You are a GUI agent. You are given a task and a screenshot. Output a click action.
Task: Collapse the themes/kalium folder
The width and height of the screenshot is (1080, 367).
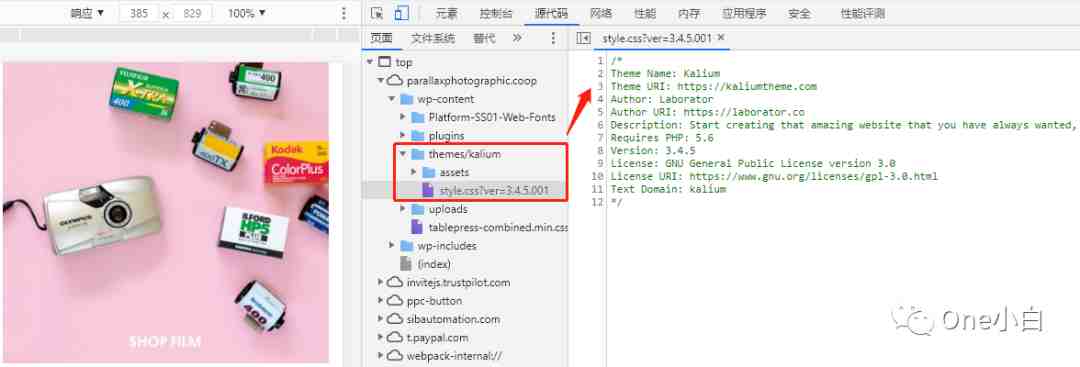[x=403, y=154]
